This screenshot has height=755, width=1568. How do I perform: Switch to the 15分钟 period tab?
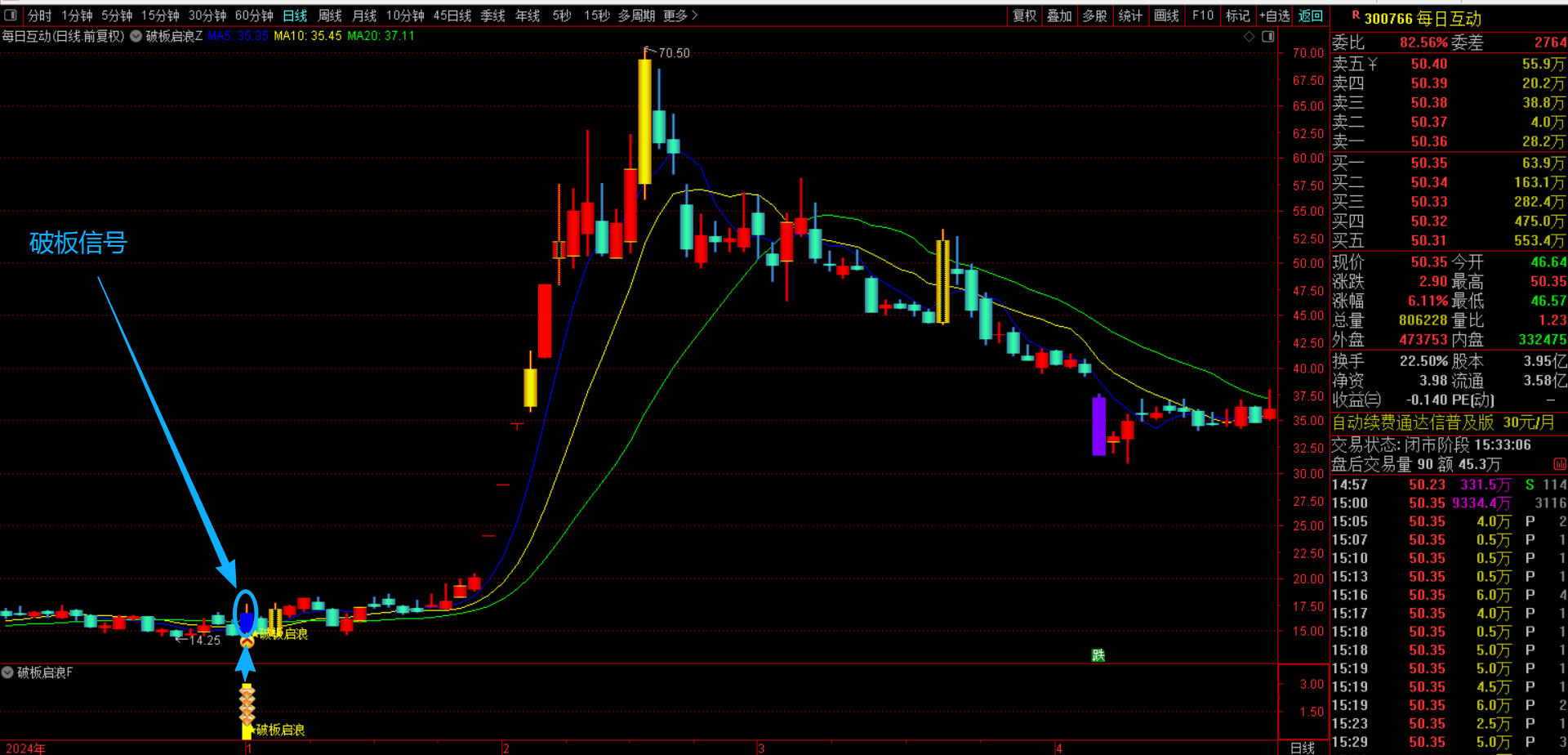(160, 16)
